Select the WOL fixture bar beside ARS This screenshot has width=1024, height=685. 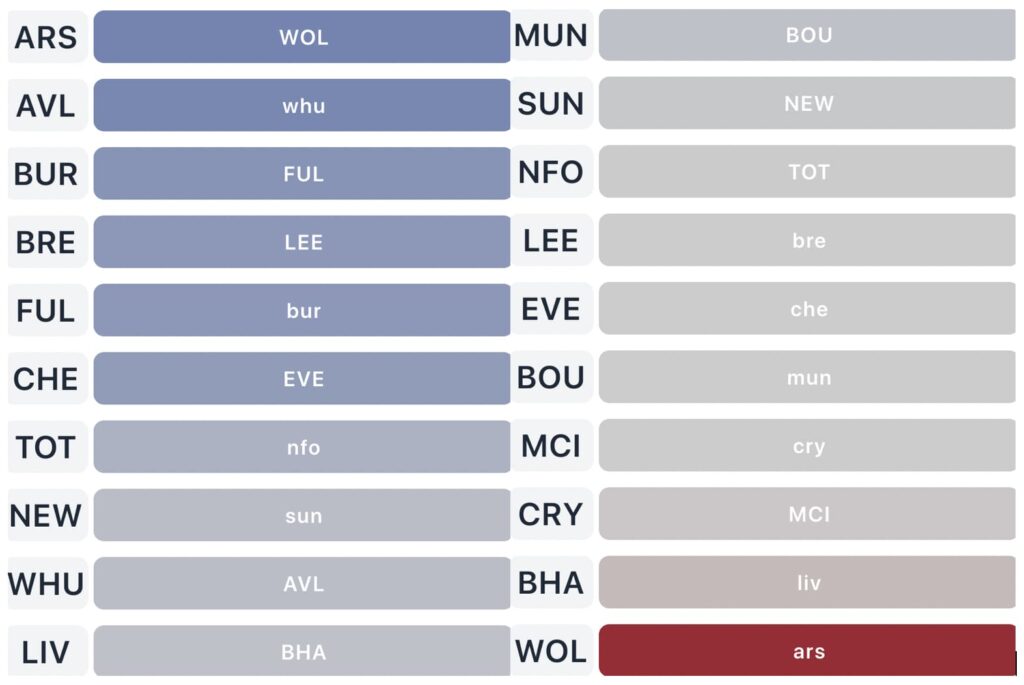click(302, 37)
